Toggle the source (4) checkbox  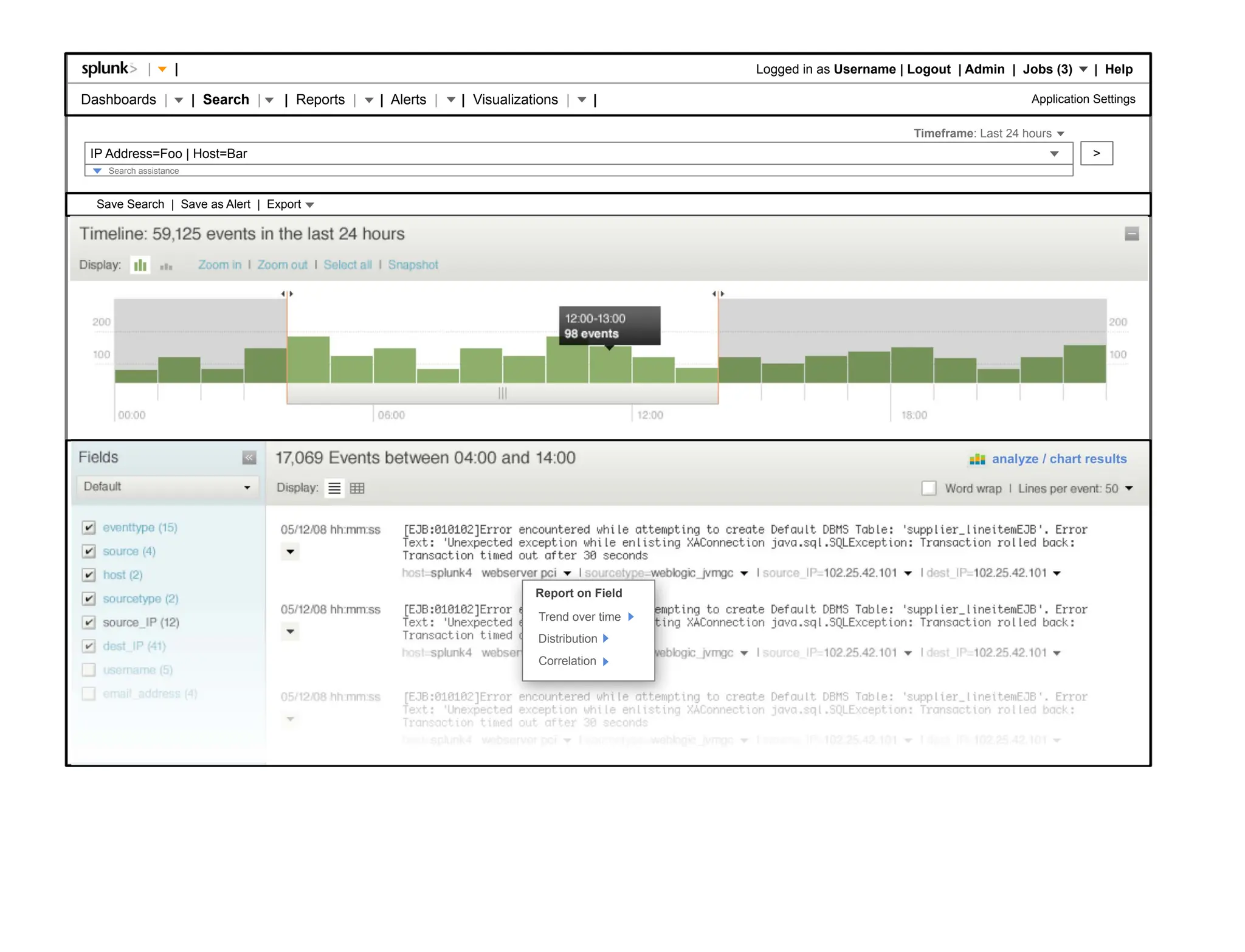pyautogui.click(x=89, y=551)
